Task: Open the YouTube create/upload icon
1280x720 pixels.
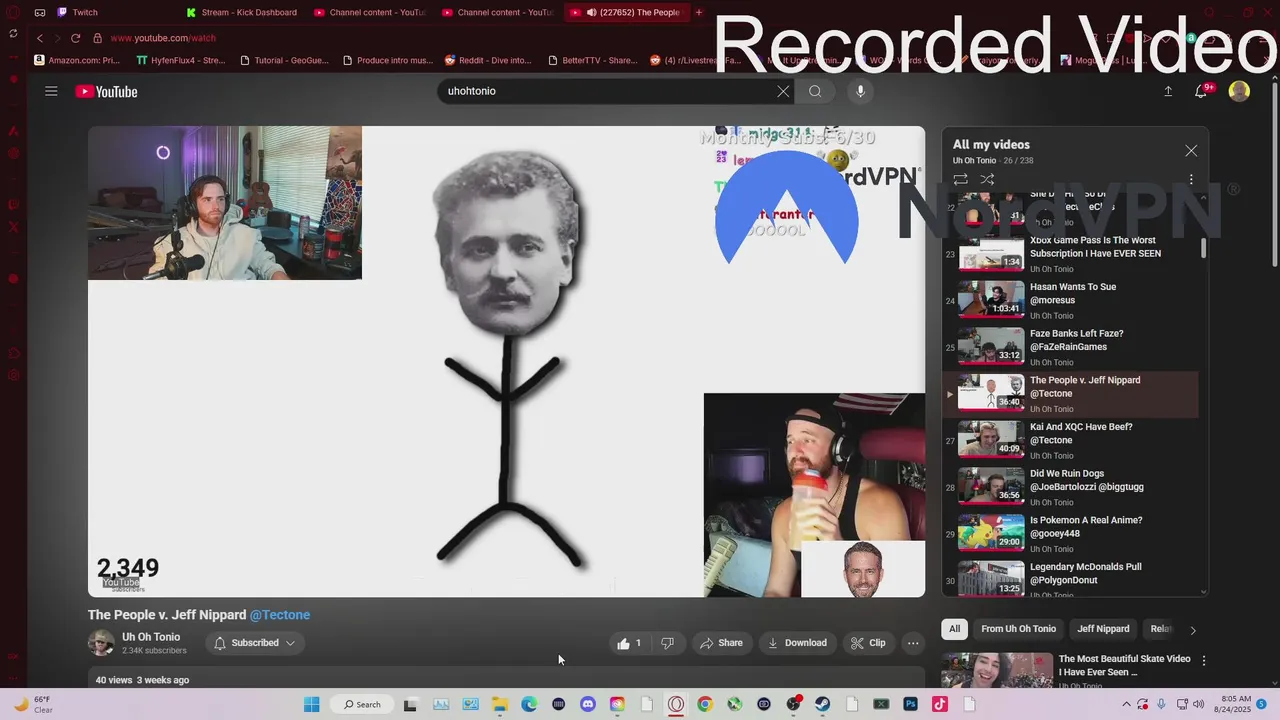Action: [1168, 91]
